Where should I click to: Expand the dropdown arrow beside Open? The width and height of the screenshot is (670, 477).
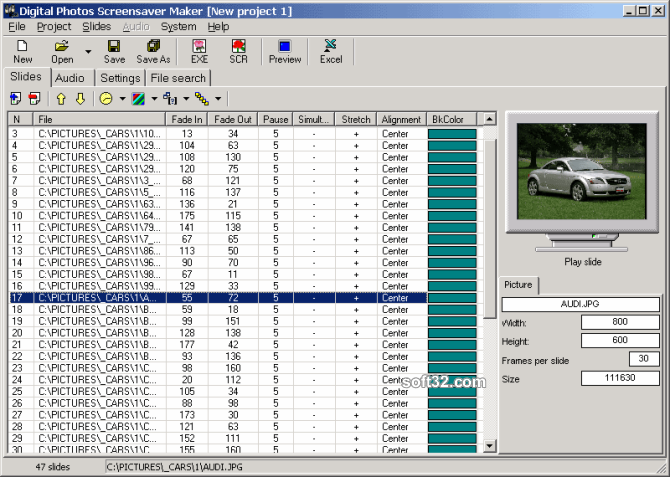coord(88,51)
